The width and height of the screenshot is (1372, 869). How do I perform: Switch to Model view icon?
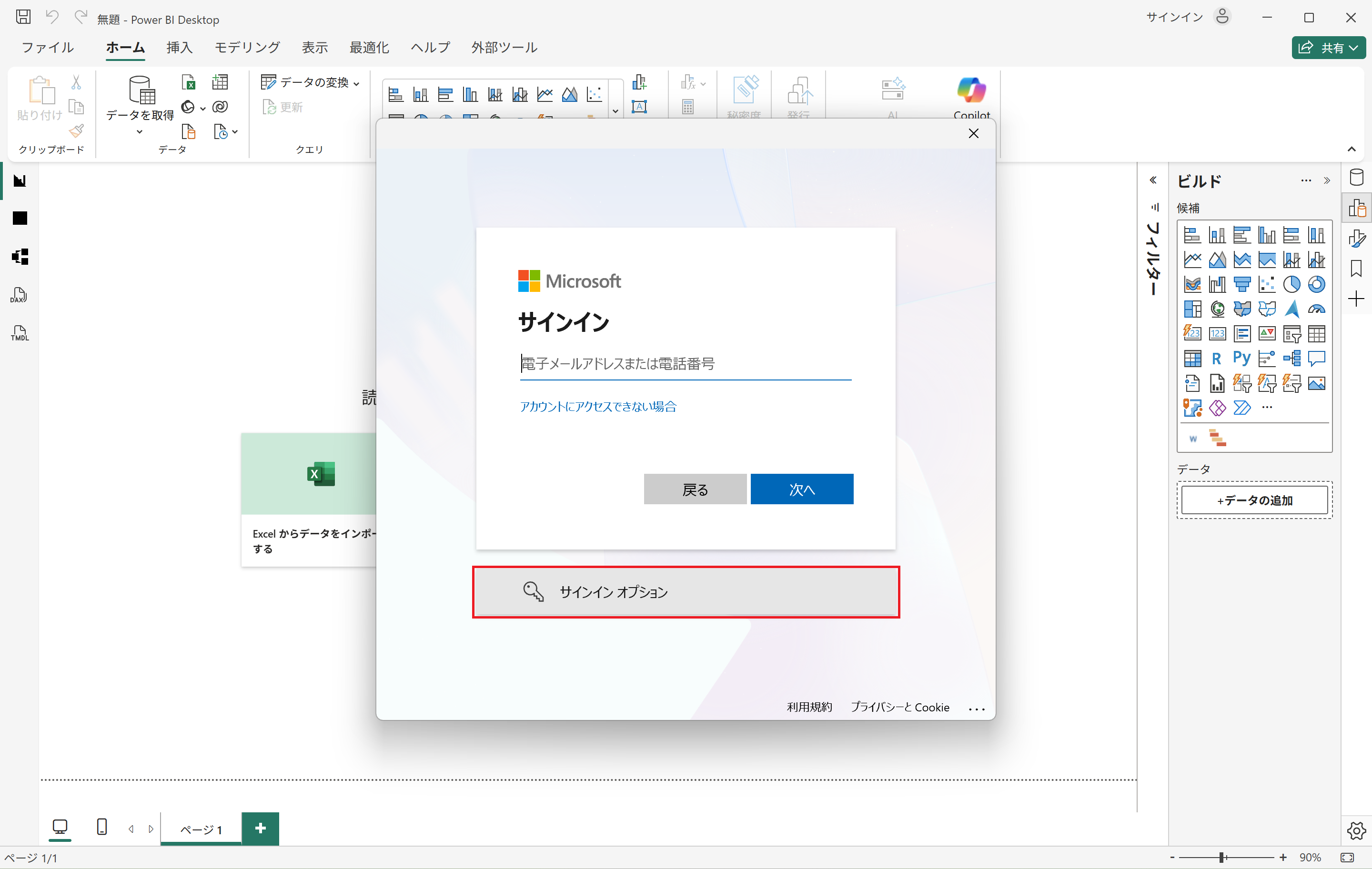[x=20, y=256]
